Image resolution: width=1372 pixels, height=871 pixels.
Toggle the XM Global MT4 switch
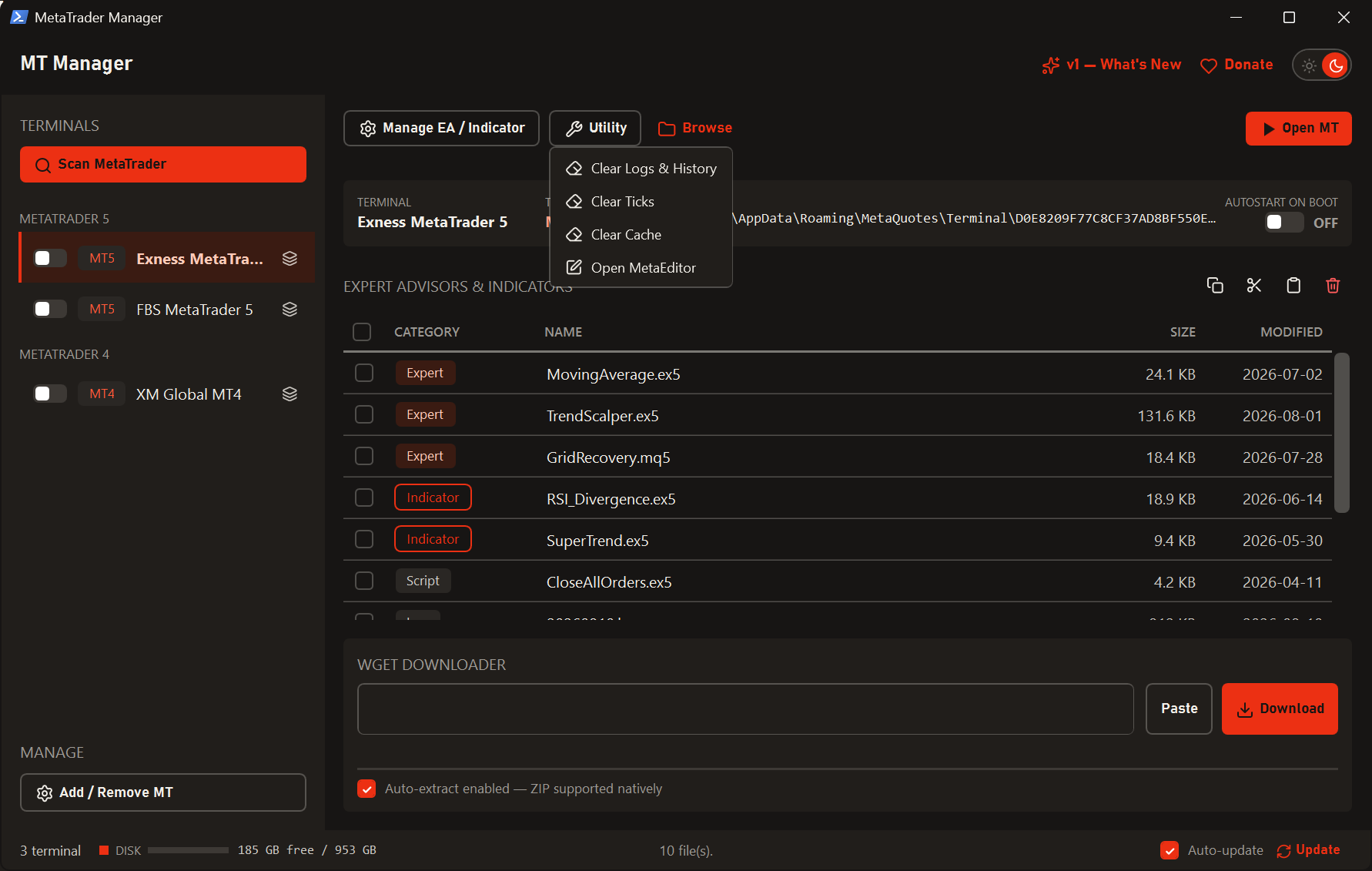[x=50, y=394]
